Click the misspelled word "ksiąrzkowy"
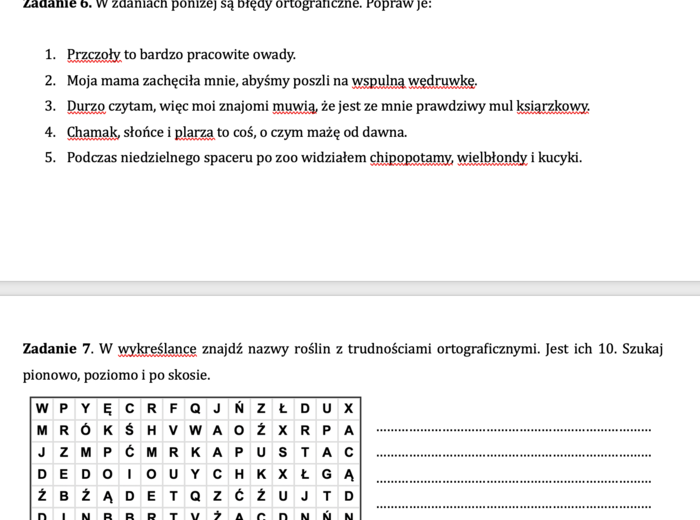Image resolution: width=700 pixels, height=520 pixels. click(552, 106)
